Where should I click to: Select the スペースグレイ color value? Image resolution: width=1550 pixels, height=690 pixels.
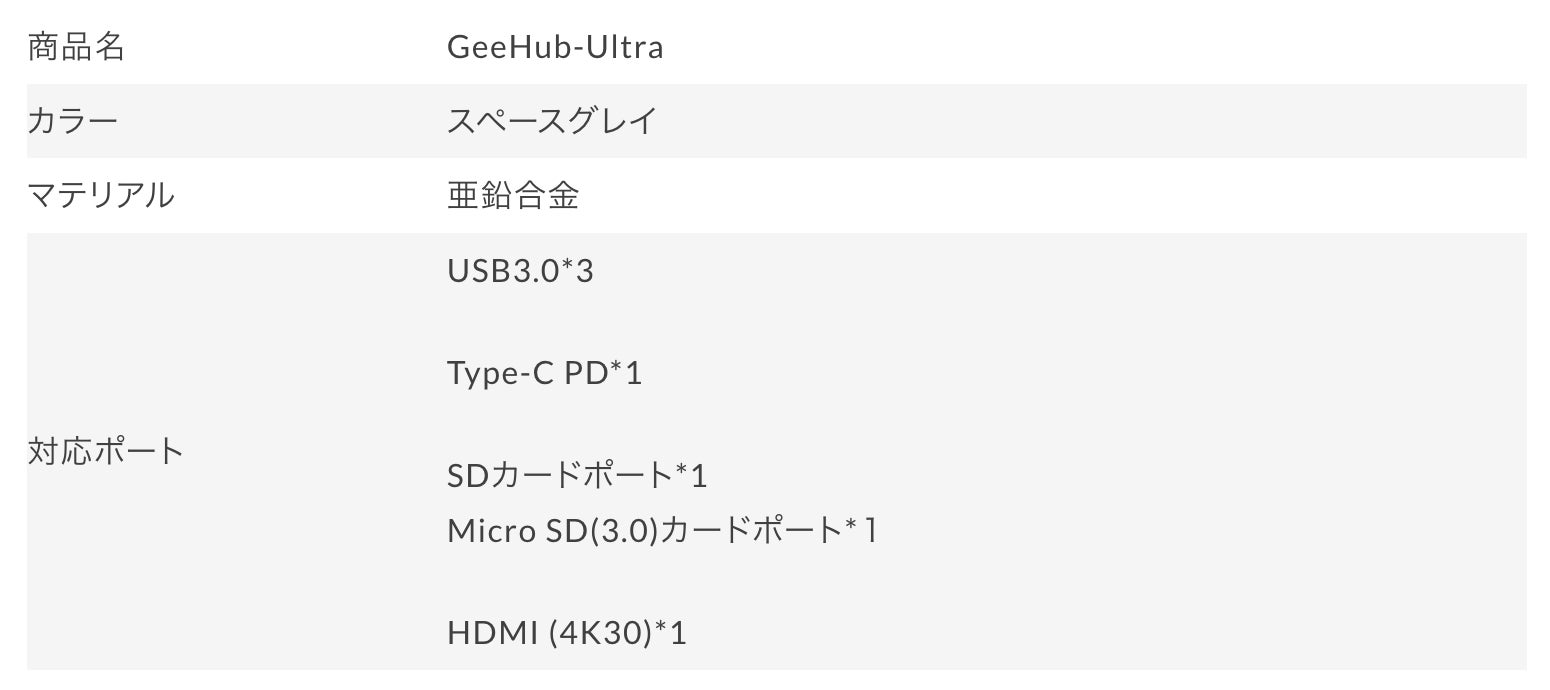[552, 122]
